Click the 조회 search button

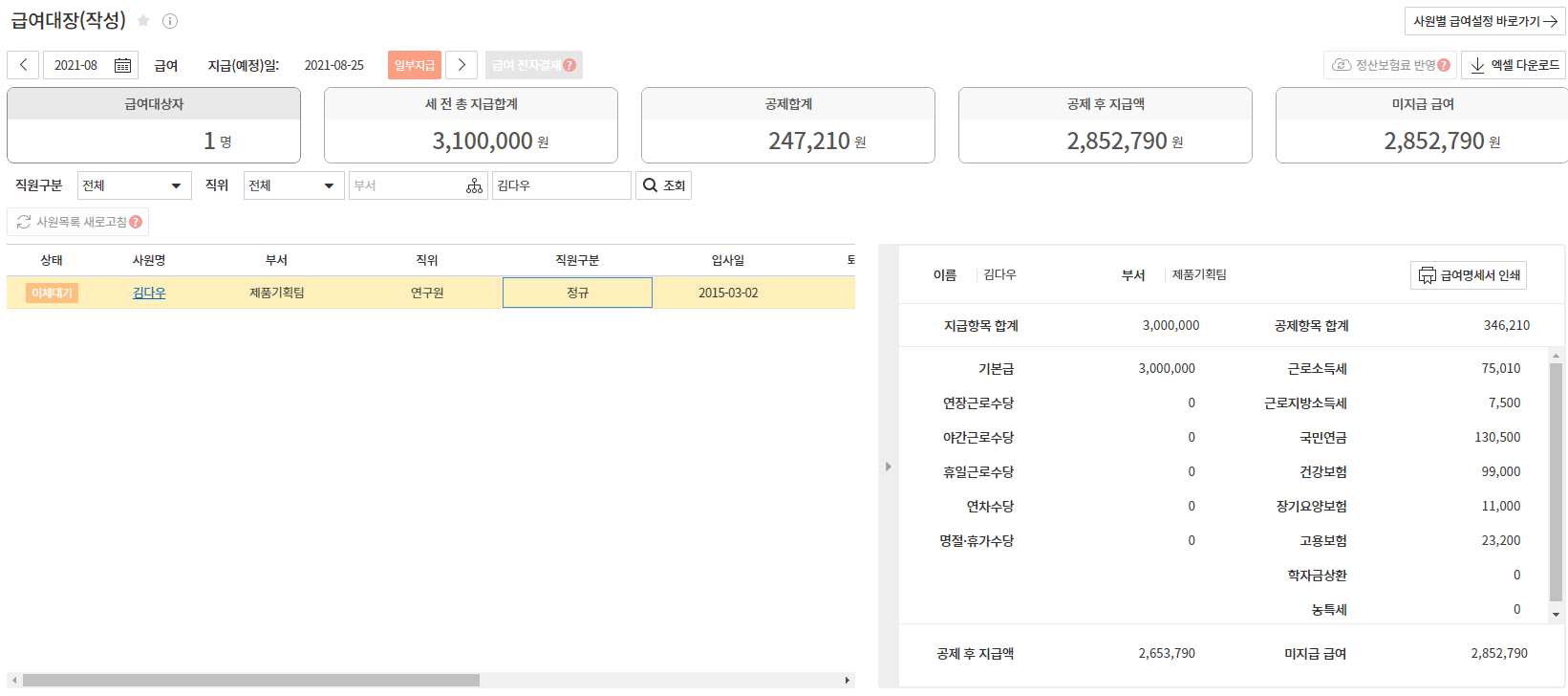coord(663,185)
